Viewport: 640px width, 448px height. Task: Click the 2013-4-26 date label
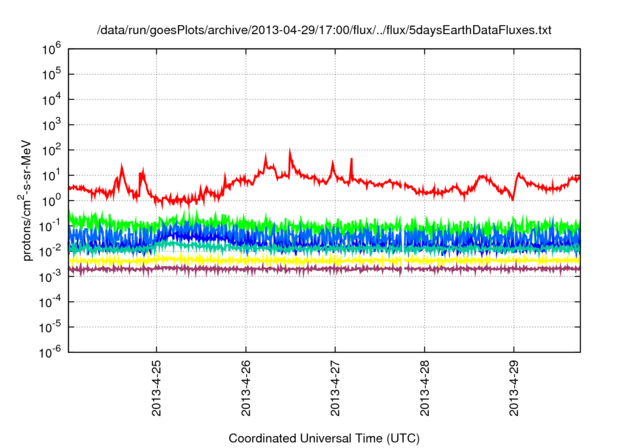coord(246,388)
